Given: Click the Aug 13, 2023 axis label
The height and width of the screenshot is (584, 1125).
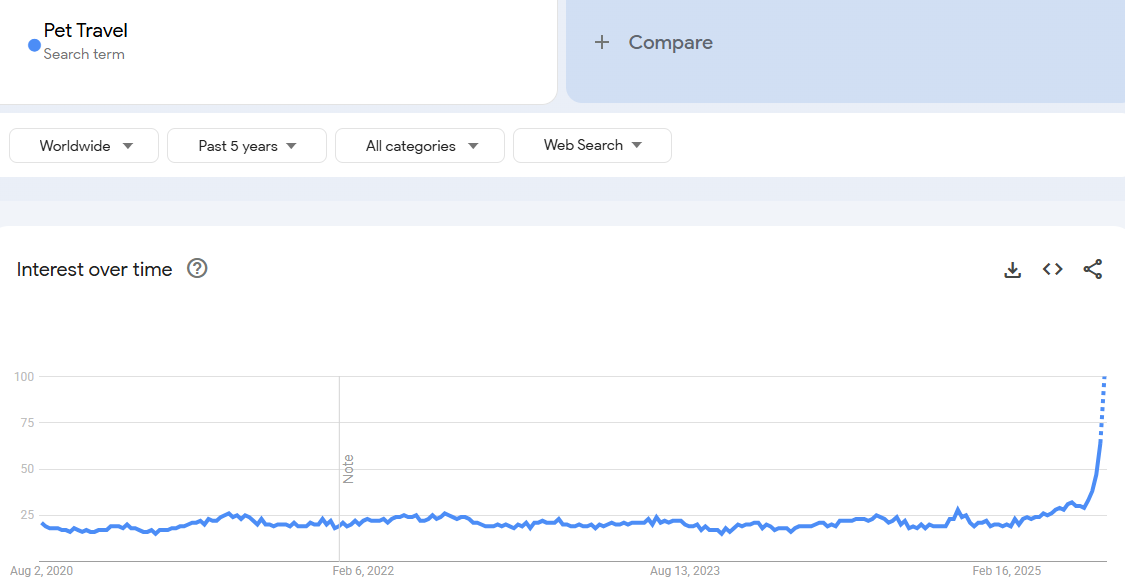Looking at the screenshot, I should pyautogui.click(x=684, y=571).
